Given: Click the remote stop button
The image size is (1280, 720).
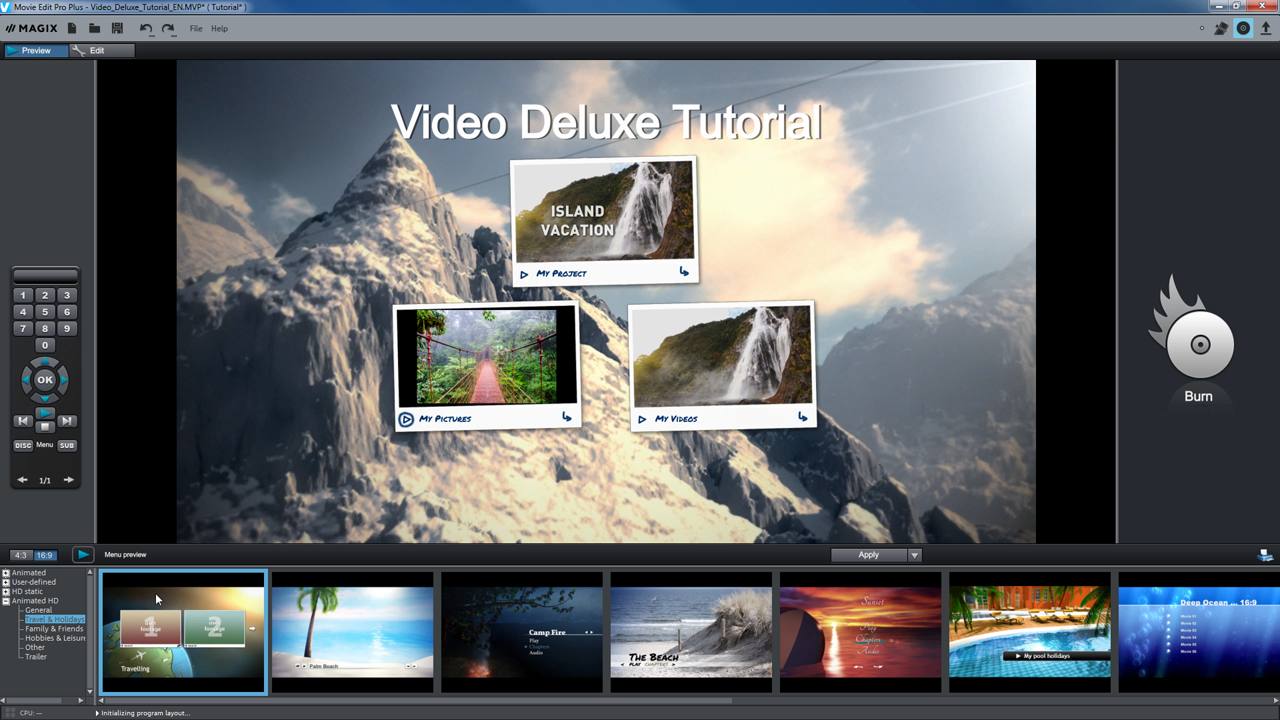Looking at the screenshot, I should 45,427.
